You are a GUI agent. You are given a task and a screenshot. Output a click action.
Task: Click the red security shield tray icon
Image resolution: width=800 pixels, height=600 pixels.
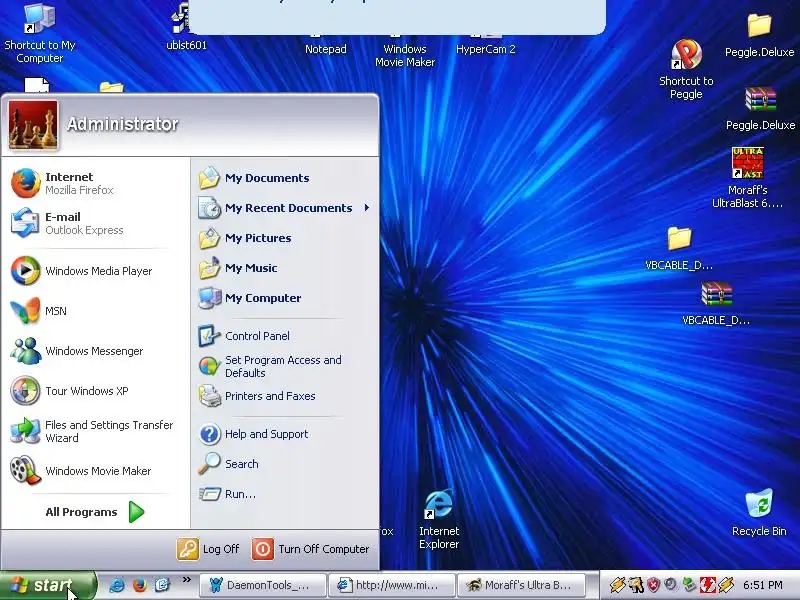(653, 585)
